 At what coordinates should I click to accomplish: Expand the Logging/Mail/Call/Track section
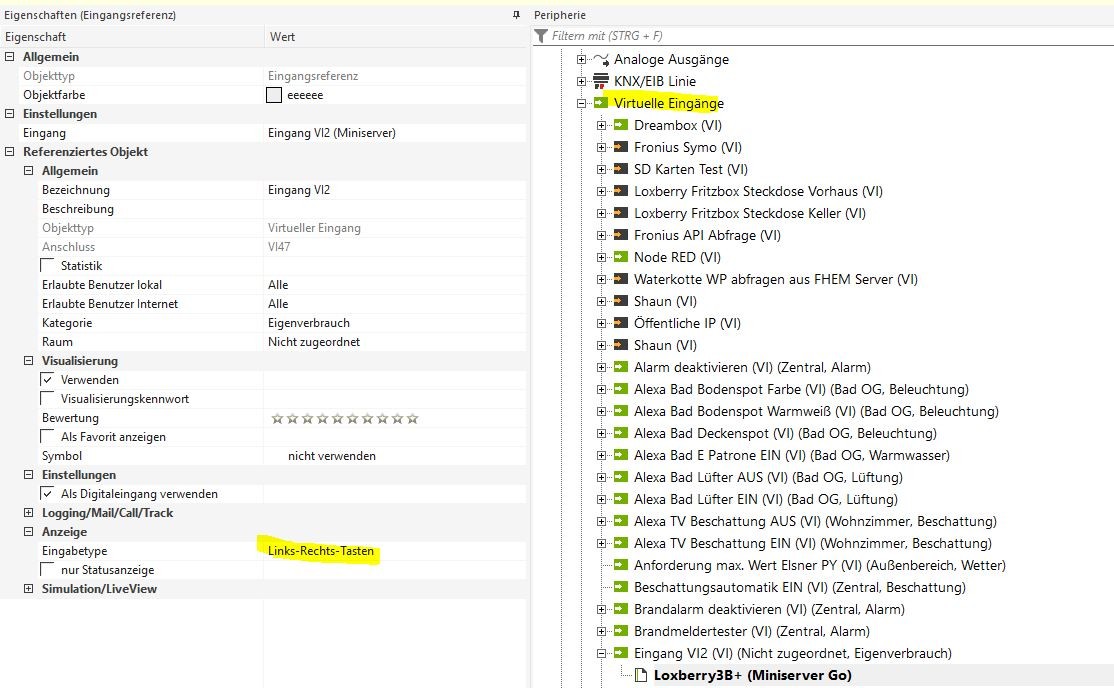click(11, 513)
